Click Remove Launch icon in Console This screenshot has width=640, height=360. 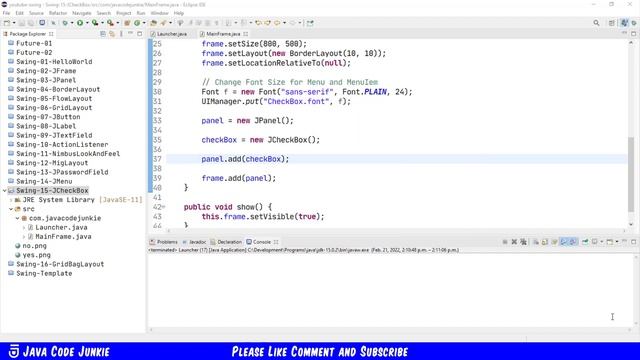click(x=514, y=242)
